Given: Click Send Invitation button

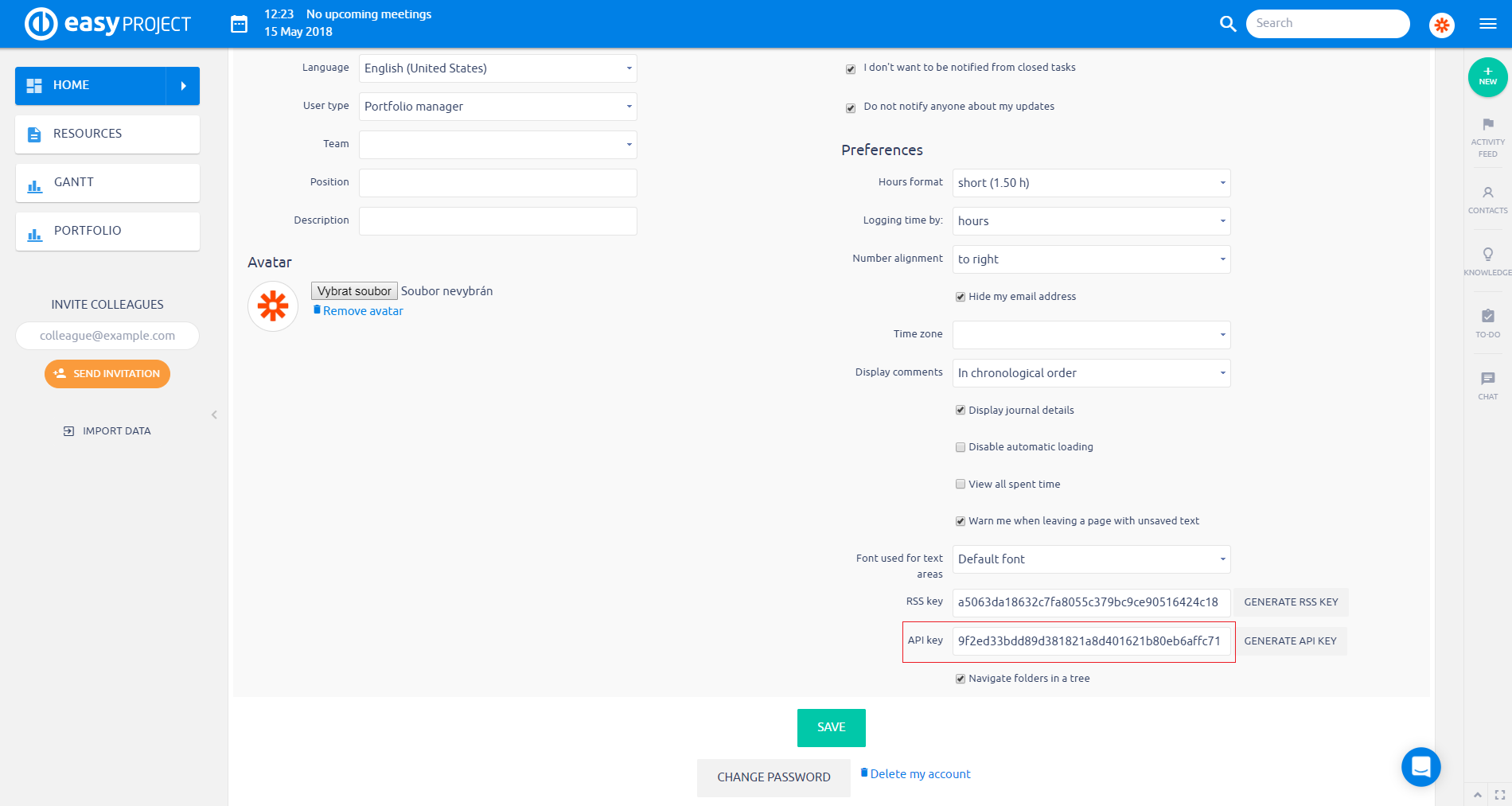Looking at the screenshot, I should point(107,374).
